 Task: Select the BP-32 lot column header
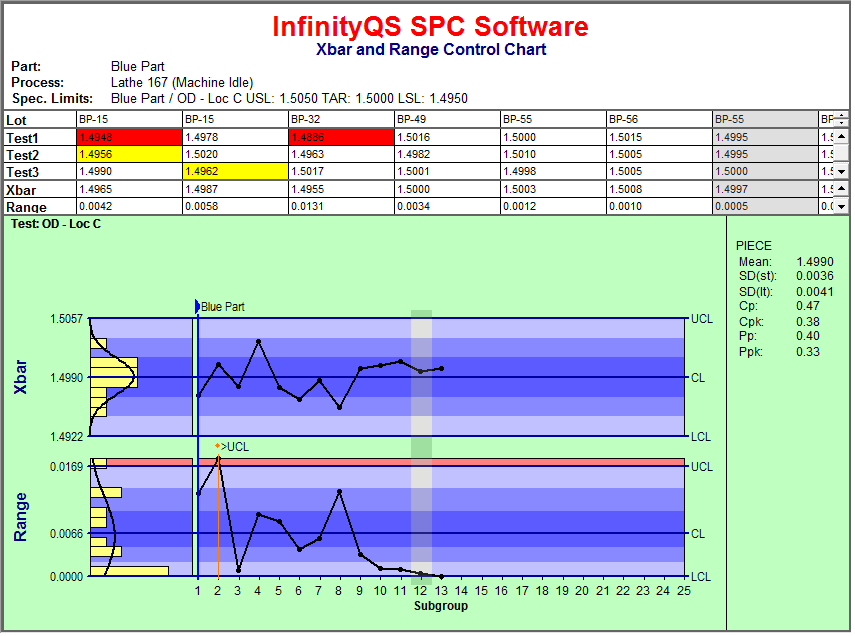click(x=340, y=119)
